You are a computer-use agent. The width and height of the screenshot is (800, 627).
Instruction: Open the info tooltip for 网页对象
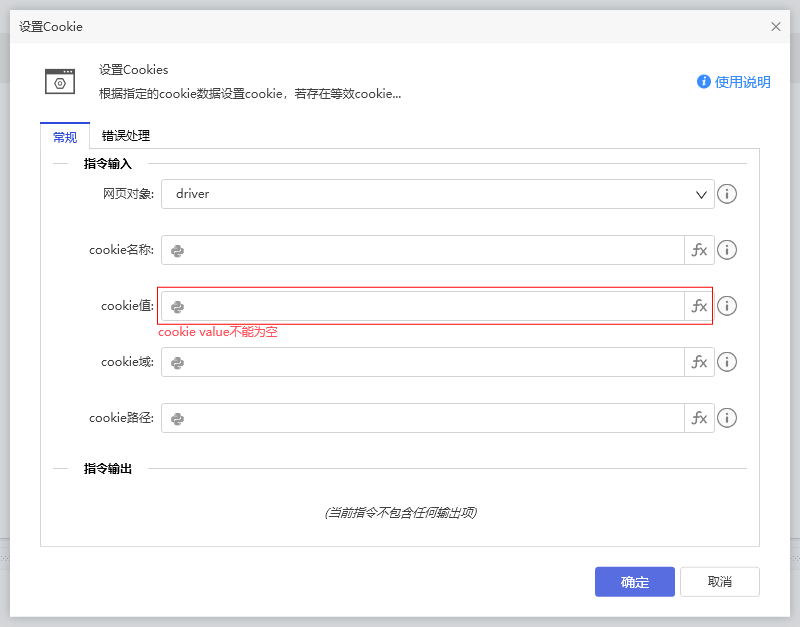(x=727, y=194)
